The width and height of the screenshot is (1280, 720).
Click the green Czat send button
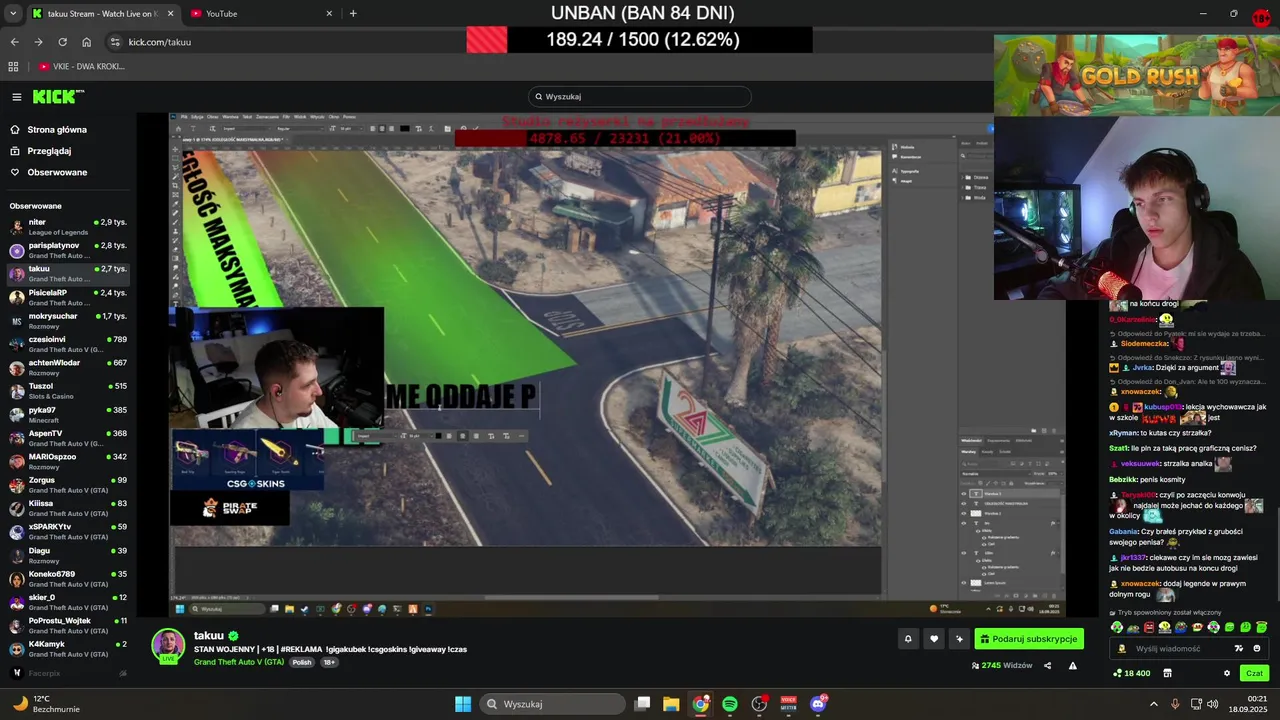click(1254, 673)
